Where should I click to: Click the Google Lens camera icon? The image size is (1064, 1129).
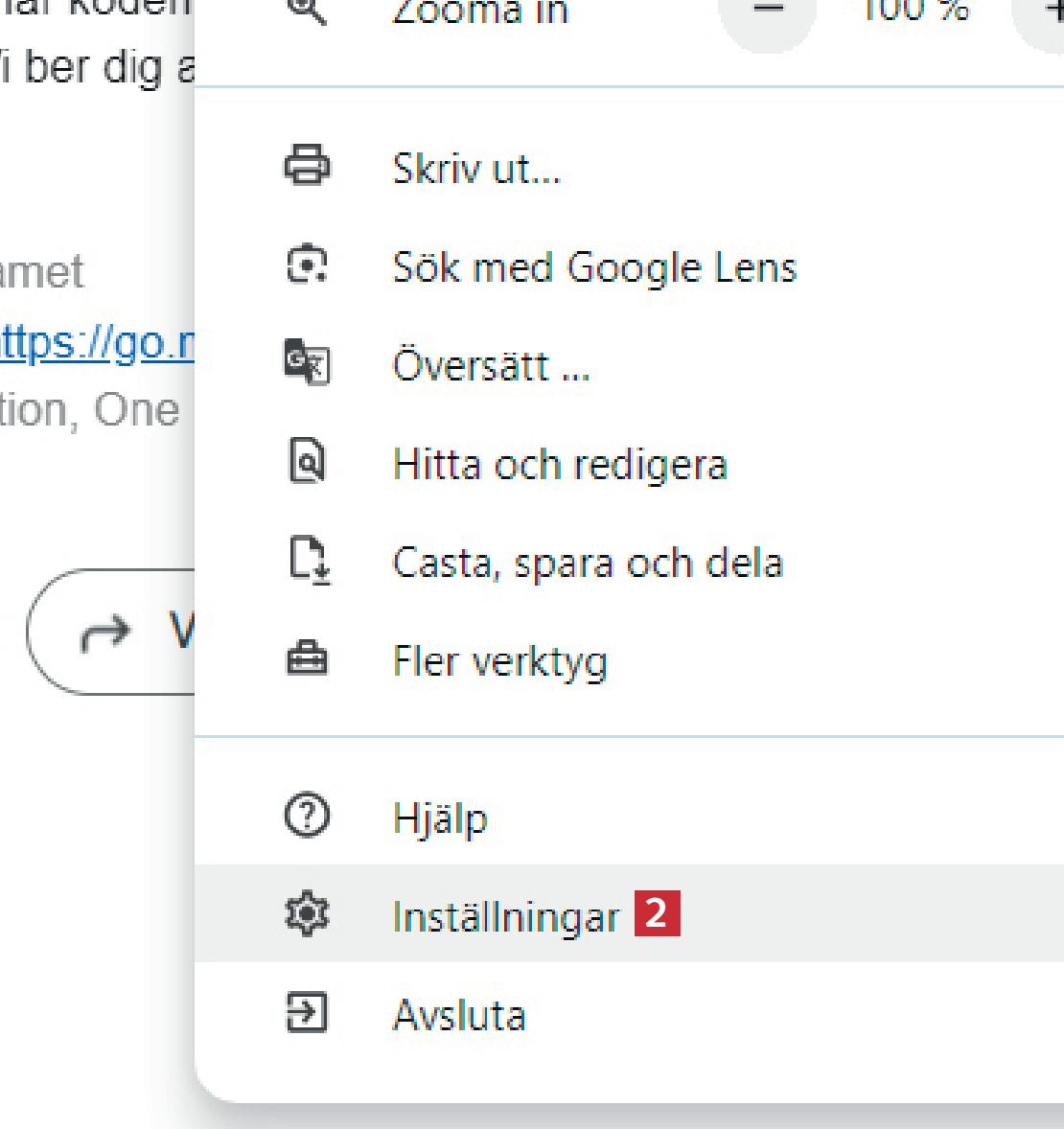coord(308,265)
